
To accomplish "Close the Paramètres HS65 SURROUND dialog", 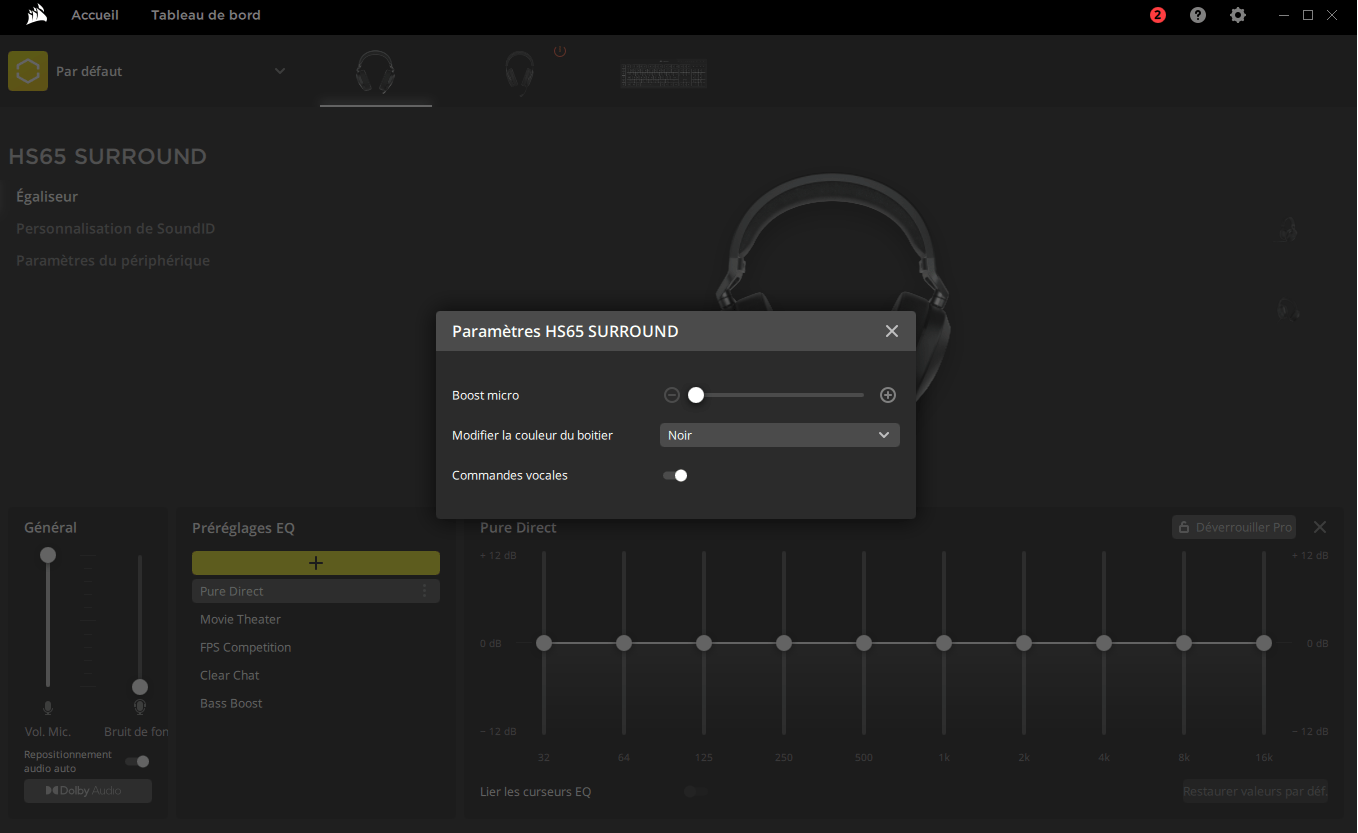I will [892, 331].
